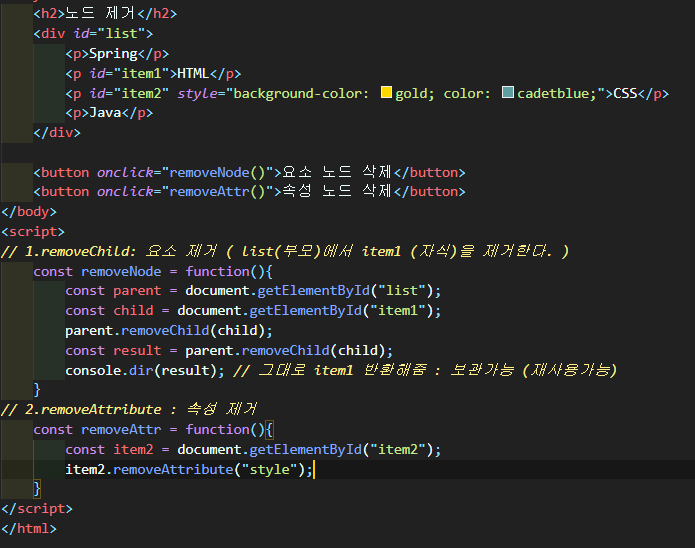
Task: Click the const result assignment line
Action: click(x=229, y=351)
